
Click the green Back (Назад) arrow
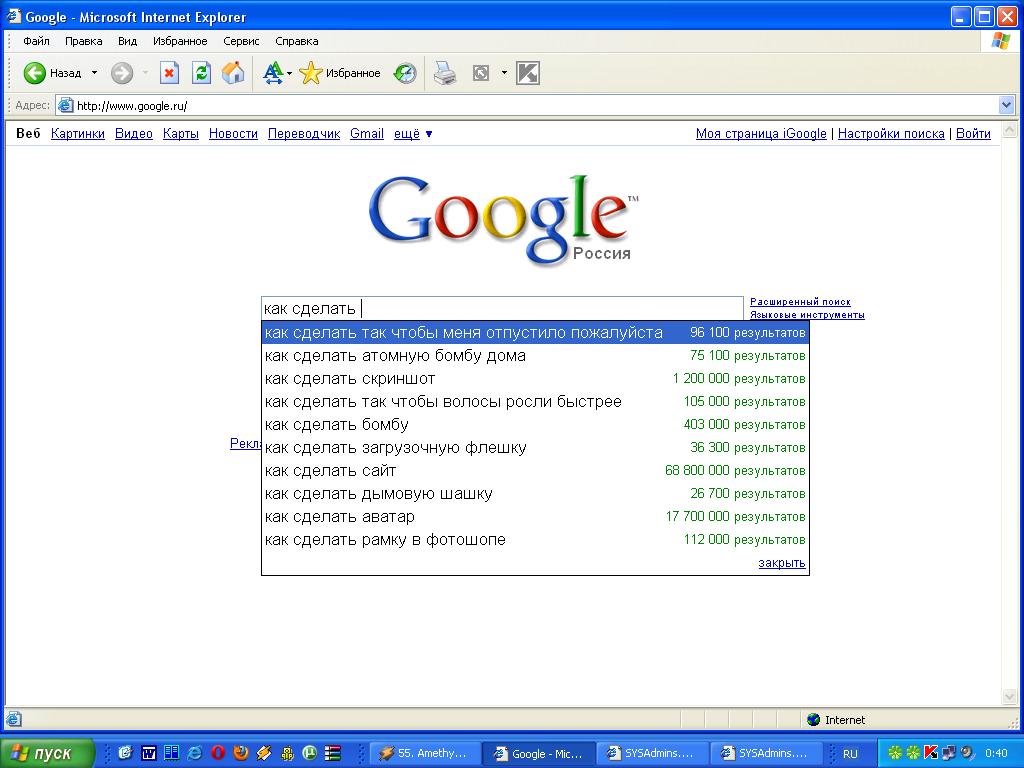point(35,73)
